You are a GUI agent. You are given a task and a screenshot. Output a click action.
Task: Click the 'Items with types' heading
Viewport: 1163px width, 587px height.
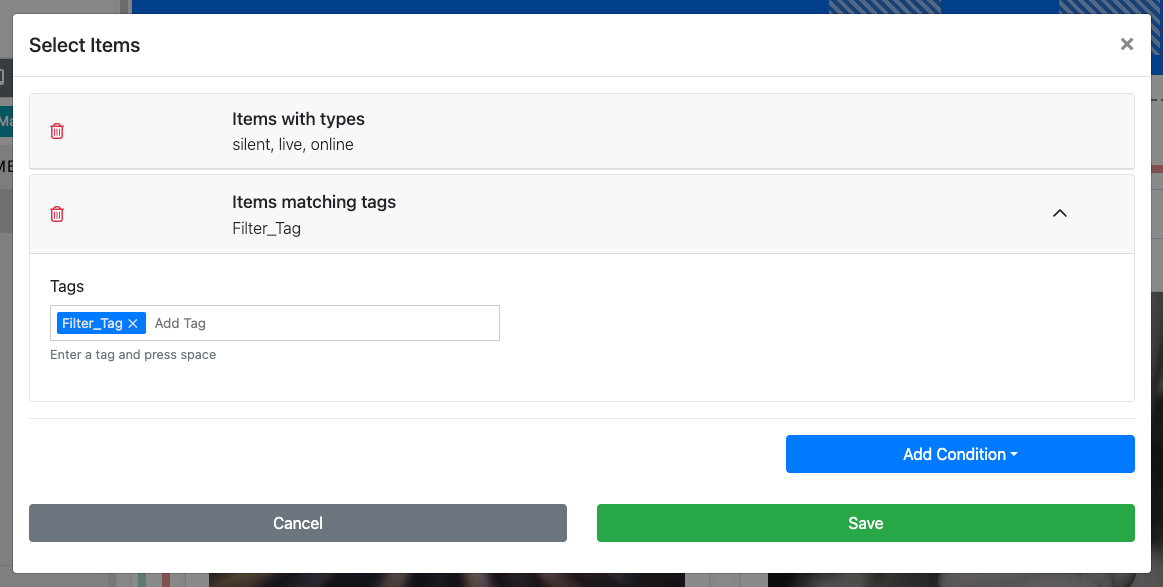[298, 119]
